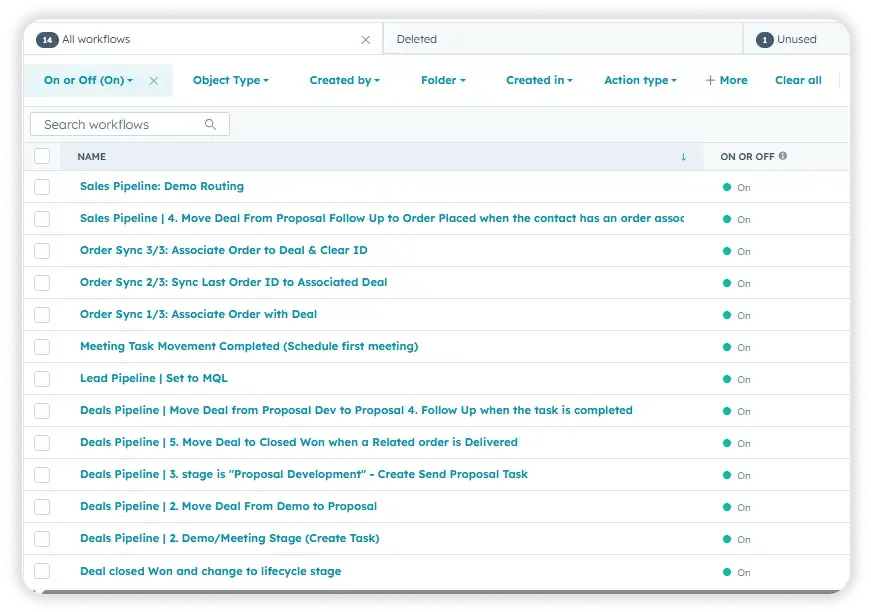
Task: Open Deals Pipeline | 5. Move Deal to Closed Won
Action: click(299, 442)
